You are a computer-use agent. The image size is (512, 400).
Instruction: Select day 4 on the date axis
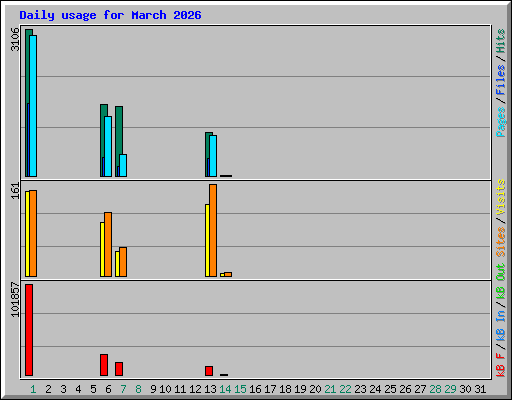(x=78, y=389)
